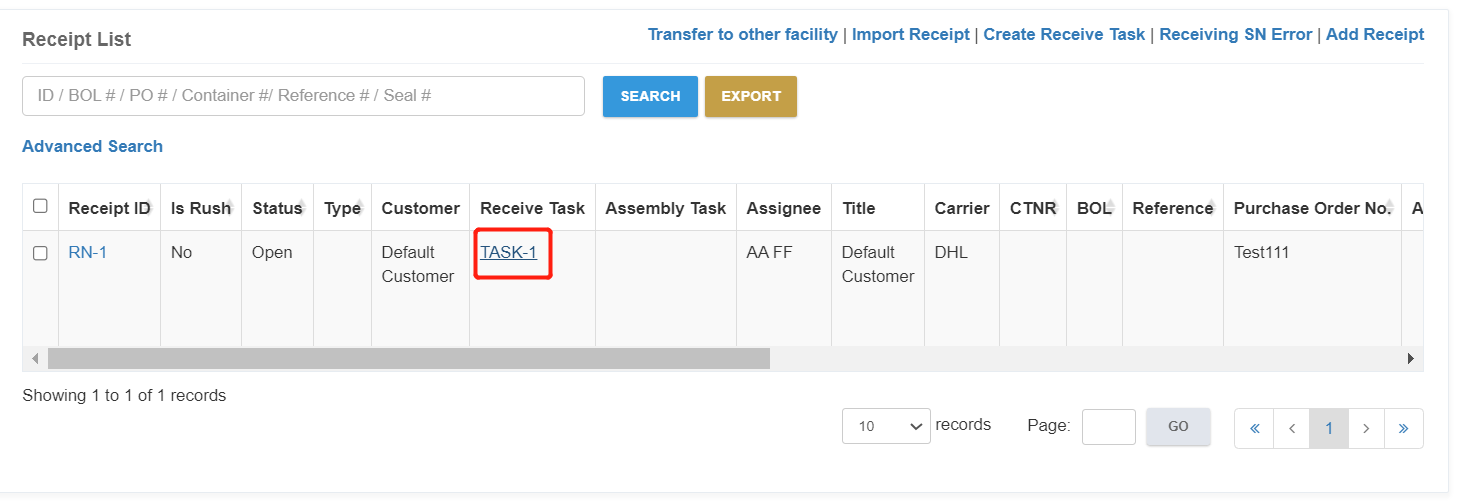The width and height of the screenshot is (1457, 504).
Task: Click the EXPORT button
Action: point(751,96)
